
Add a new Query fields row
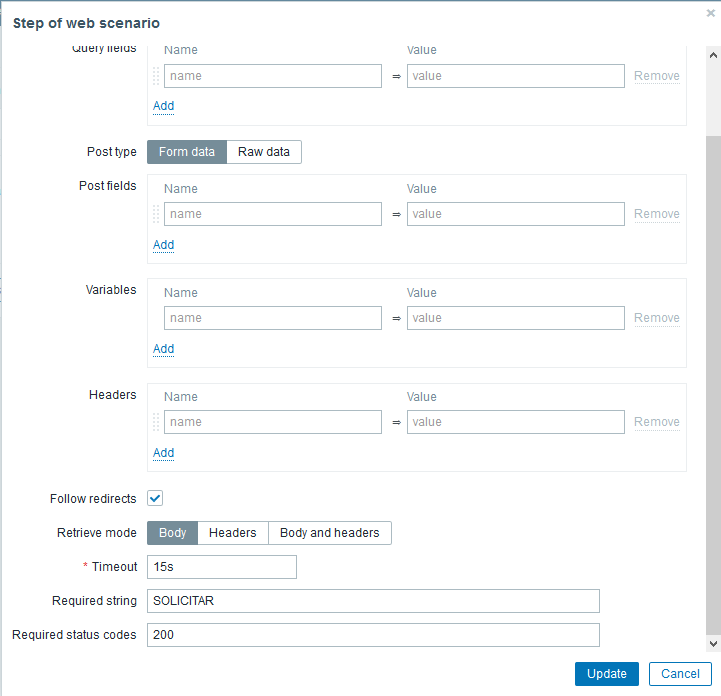(163, 106)
